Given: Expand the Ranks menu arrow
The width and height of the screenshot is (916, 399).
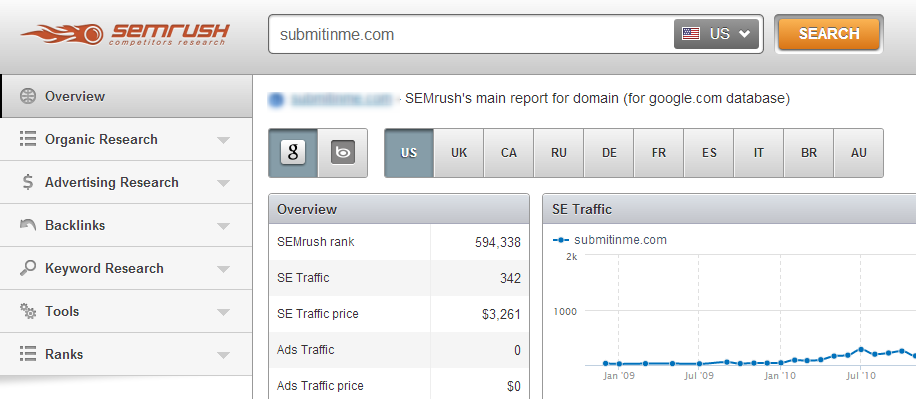Looking at the screenshot, I should click(223, 355).
